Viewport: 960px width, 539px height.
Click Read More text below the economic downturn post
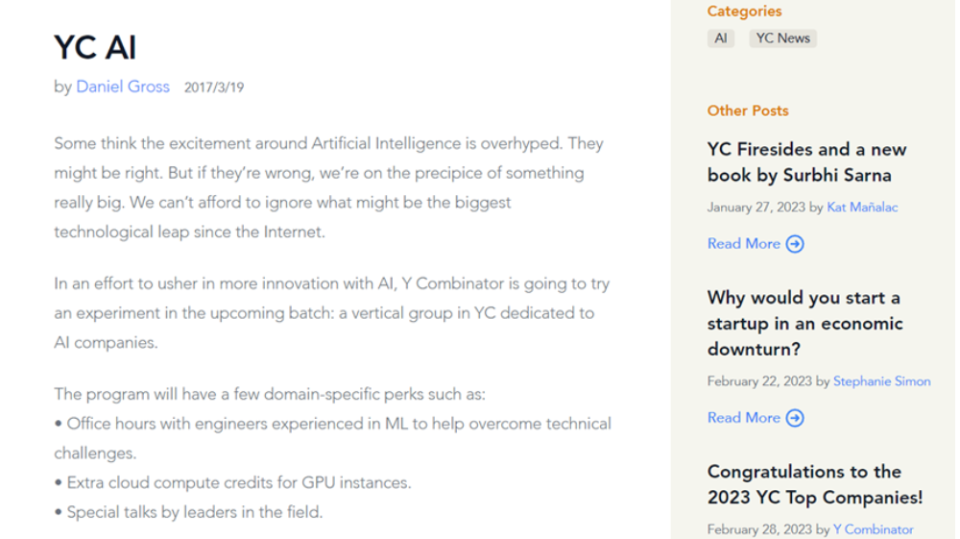coord(743,418)
